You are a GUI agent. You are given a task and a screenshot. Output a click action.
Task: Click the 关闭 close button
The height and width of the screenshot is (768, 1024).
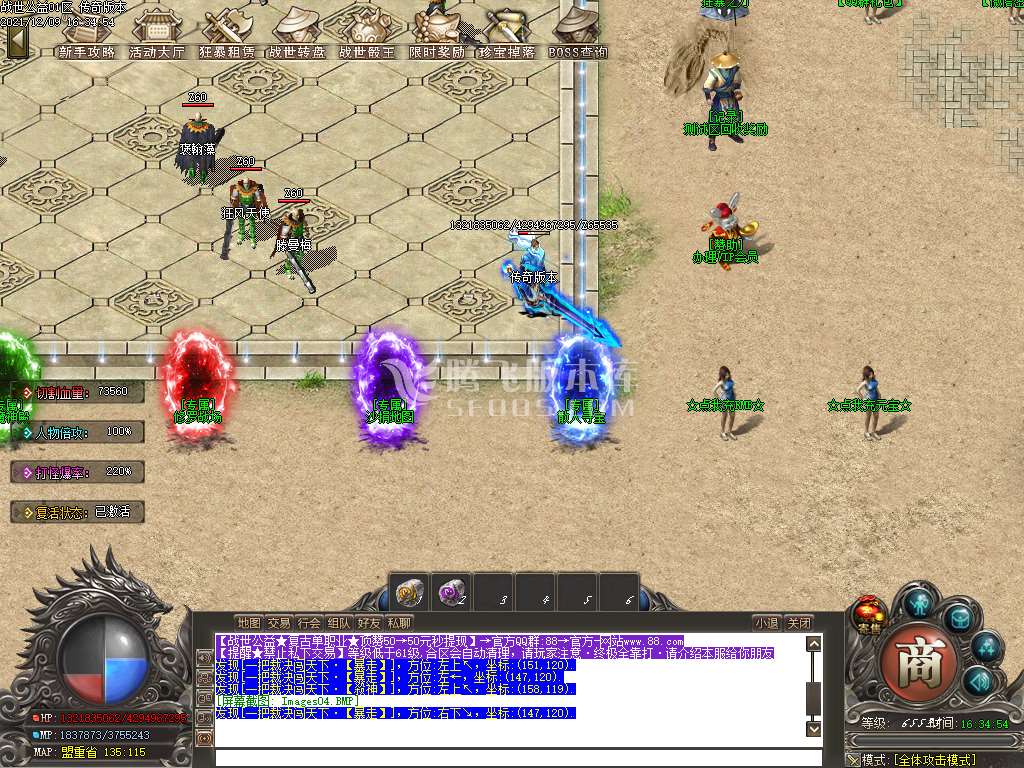(x=798, y=623)
